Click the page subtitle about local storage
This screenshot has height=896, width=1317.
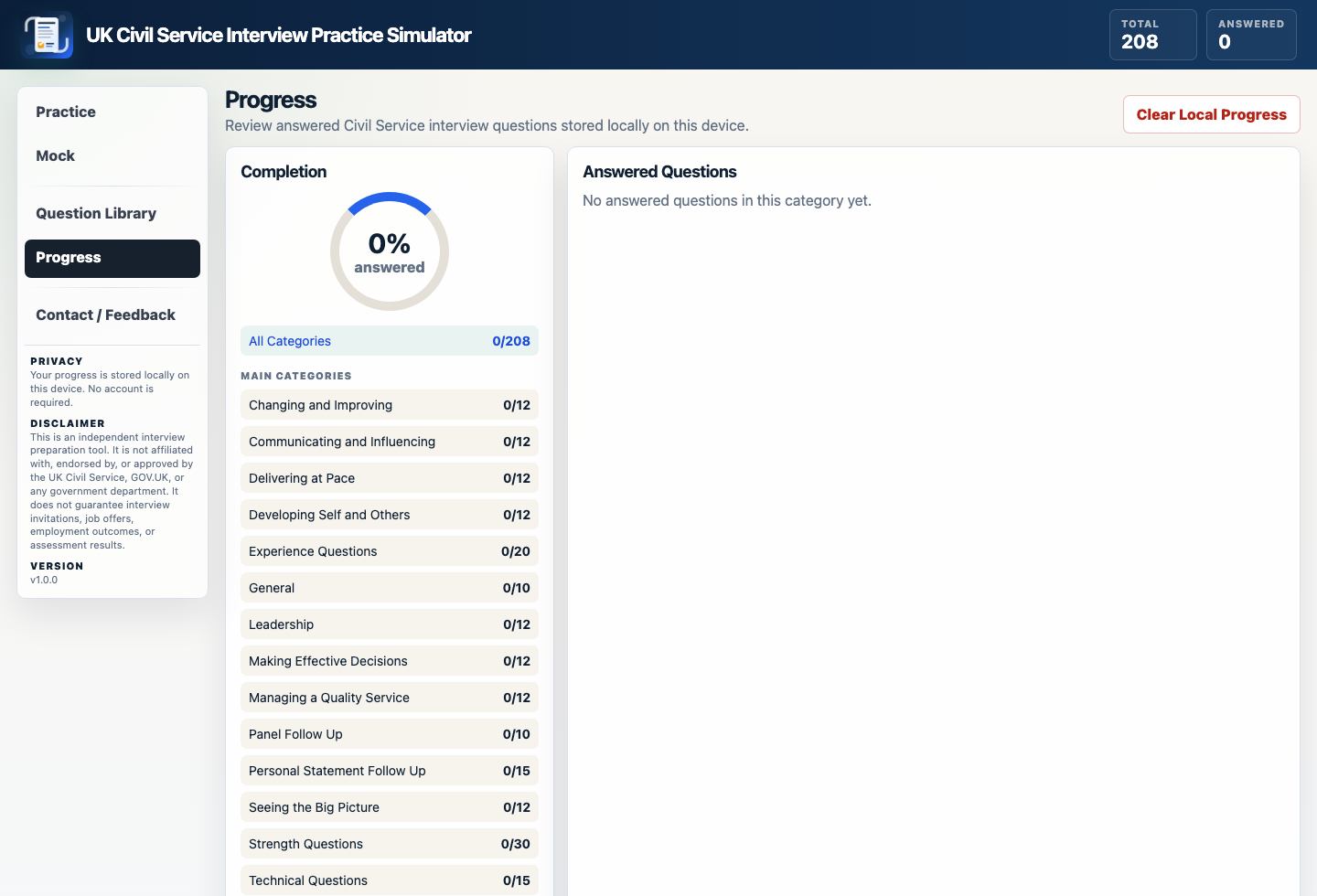point(487,125)
